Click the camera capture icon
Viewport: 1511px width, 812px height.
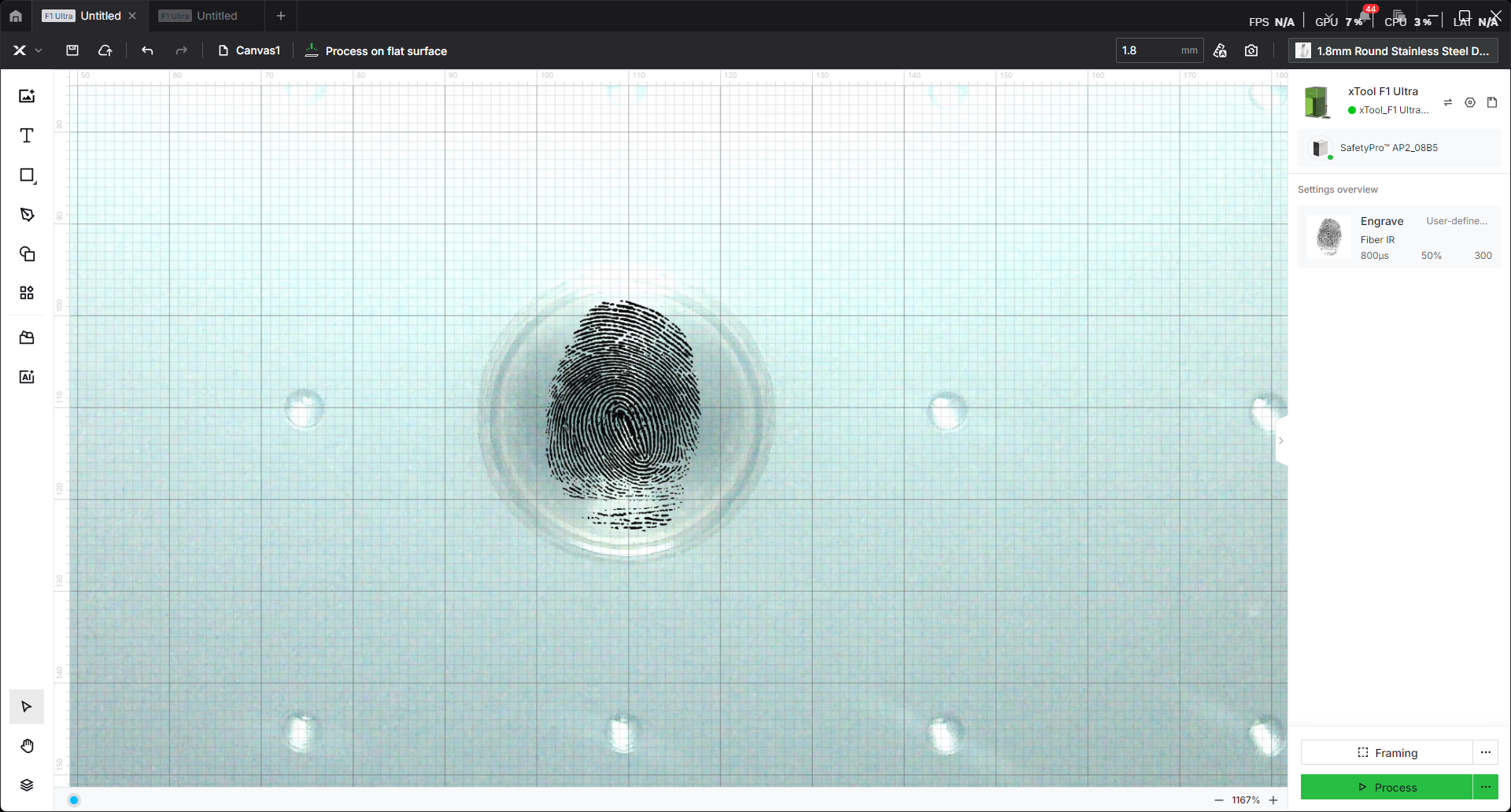click(x=1251, y=50)
